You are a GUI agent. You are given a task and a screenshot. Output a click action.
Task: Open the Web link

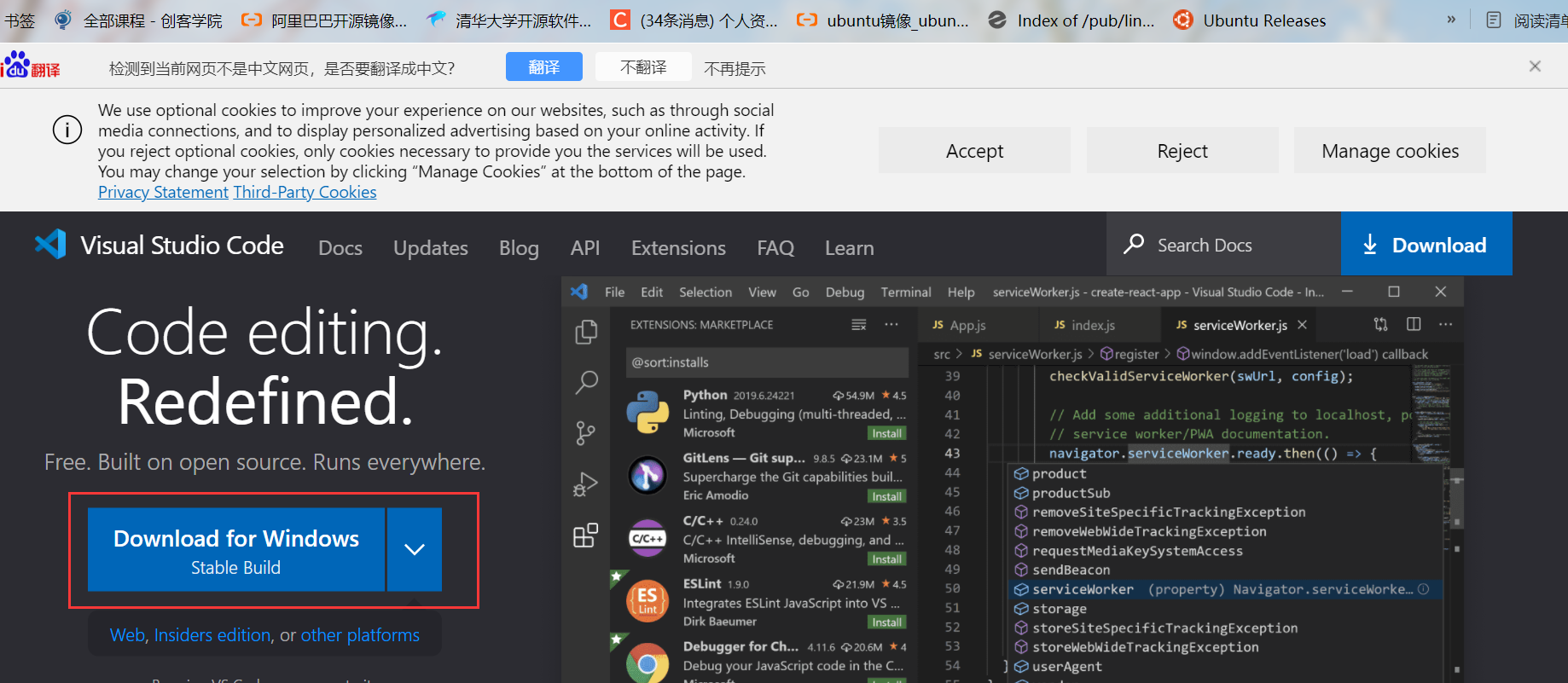pos(127,635)
